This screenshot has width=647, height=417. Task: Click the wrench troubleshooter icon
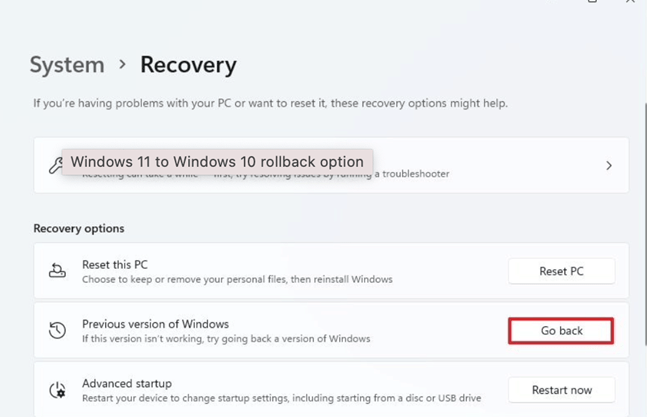[55, 165]
